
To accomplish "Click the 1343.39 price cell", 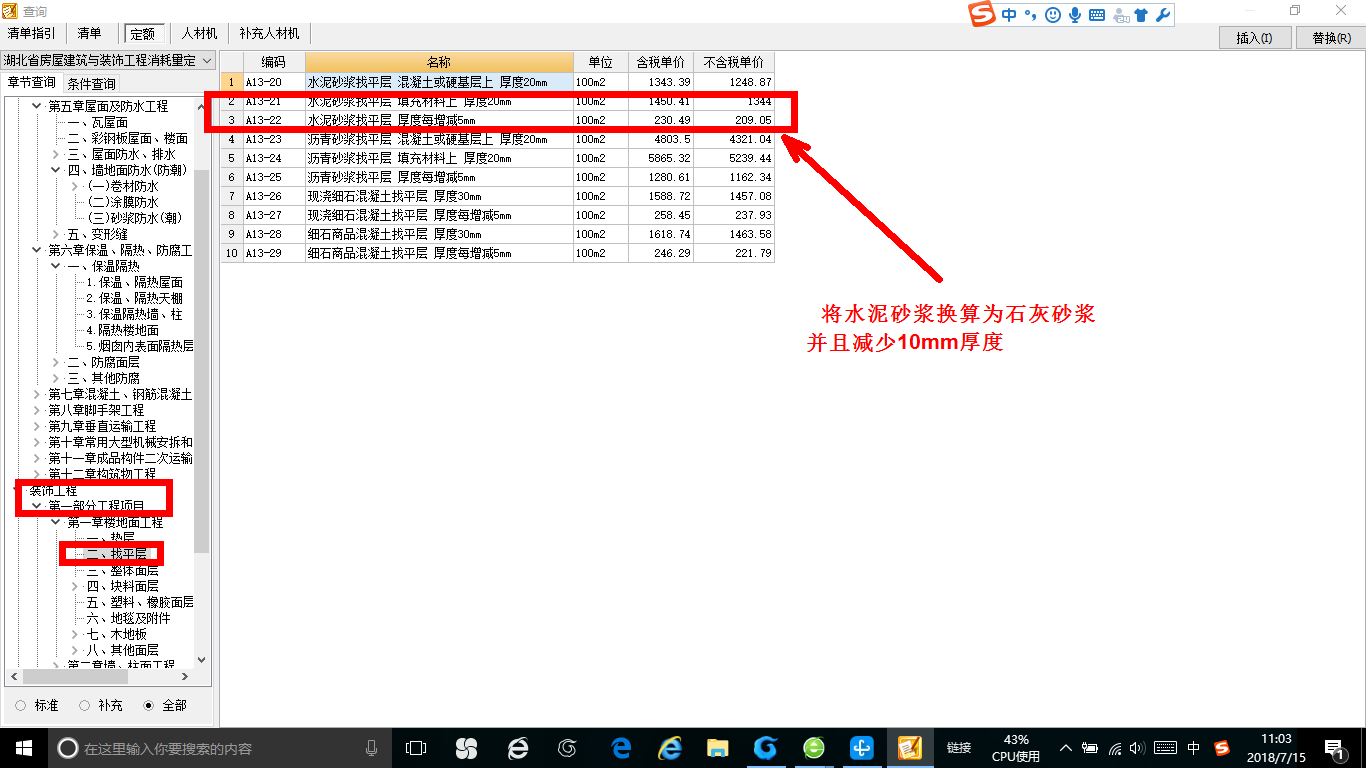I will click(660, 82).
